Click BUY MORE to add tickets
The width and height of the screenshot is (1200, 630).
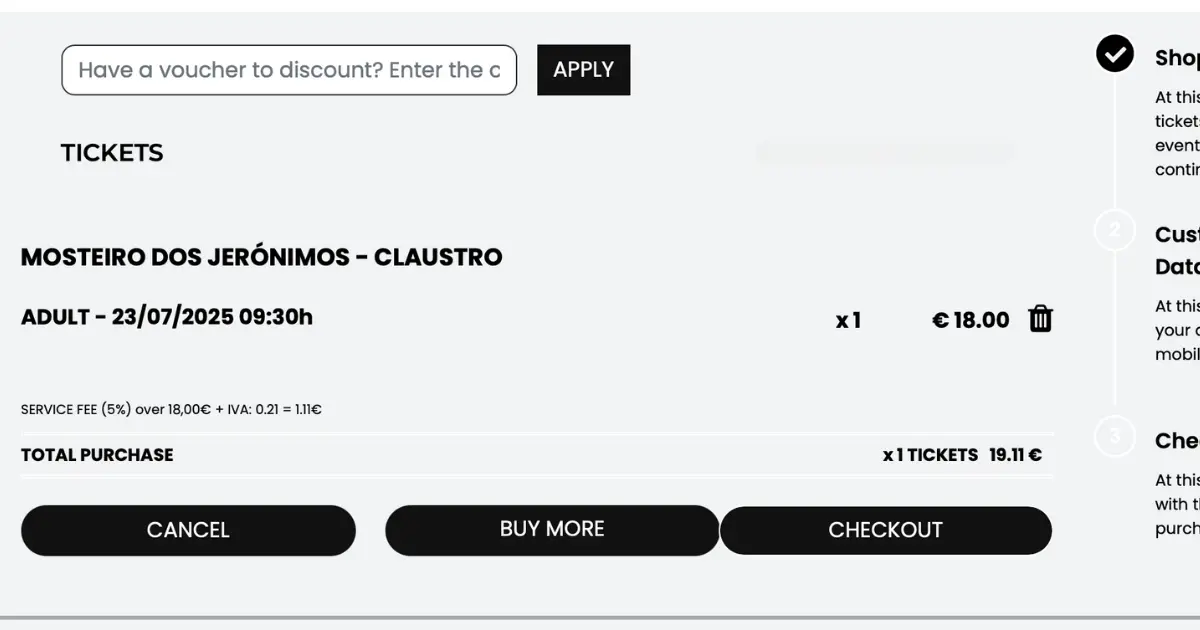click(x=552, y=529)
